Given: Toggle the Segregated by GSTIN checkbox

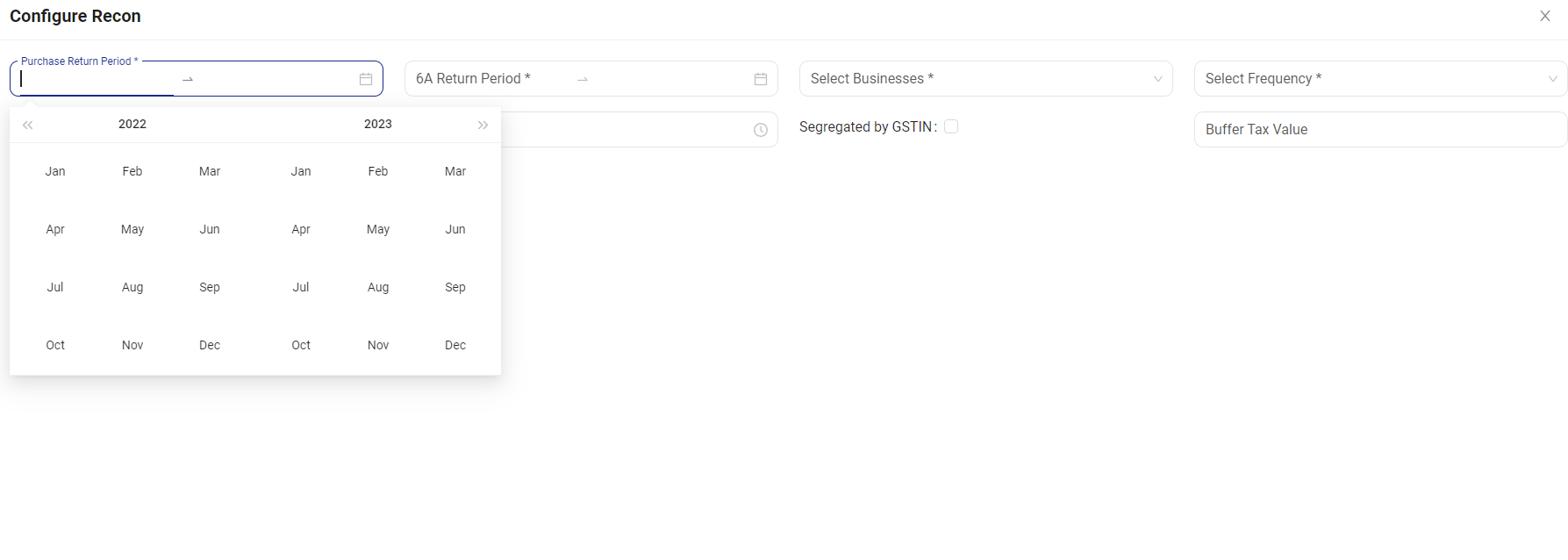Looking at the screenshot, I should 951,126.
